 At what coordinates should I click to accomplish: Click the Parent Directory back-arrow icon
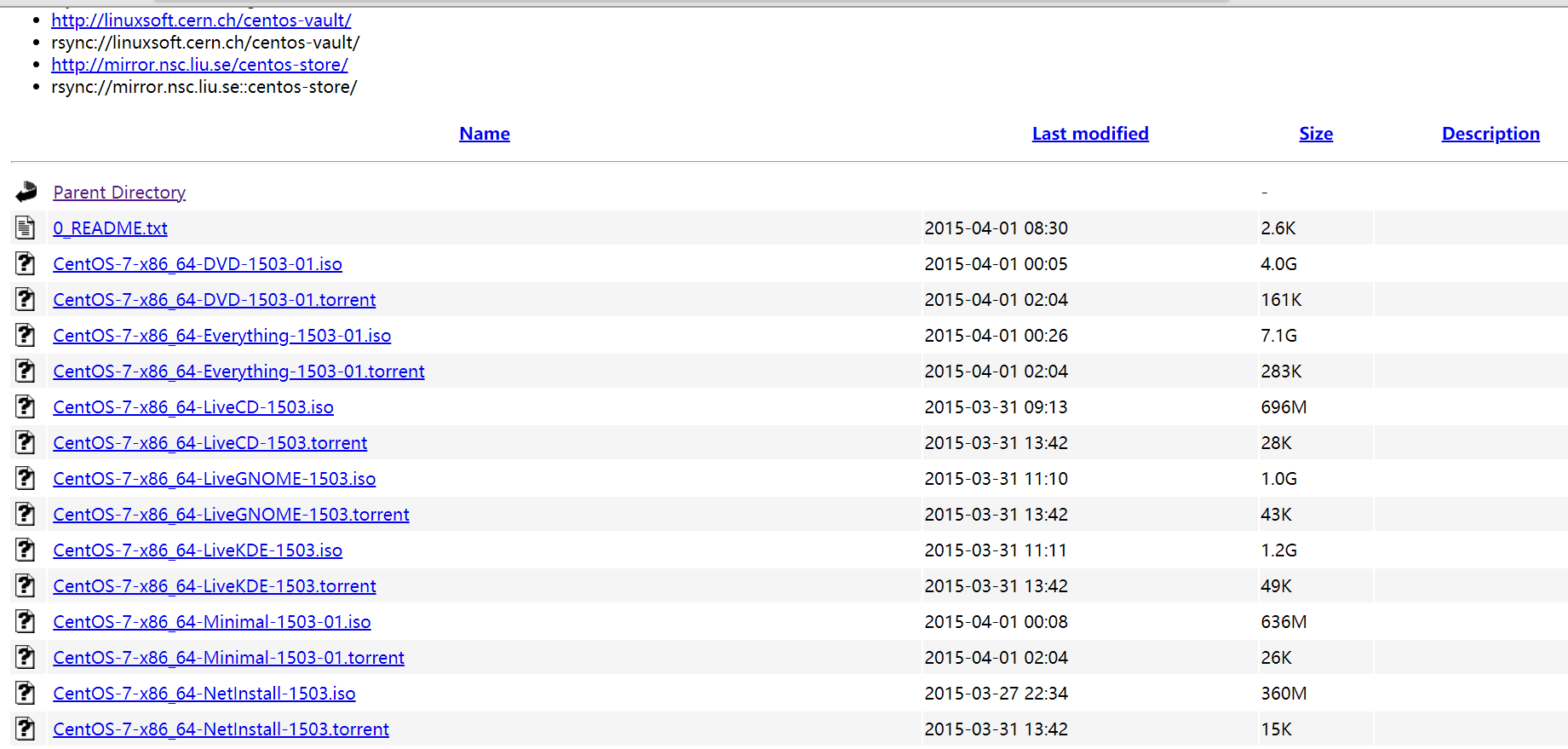[26, 192]
